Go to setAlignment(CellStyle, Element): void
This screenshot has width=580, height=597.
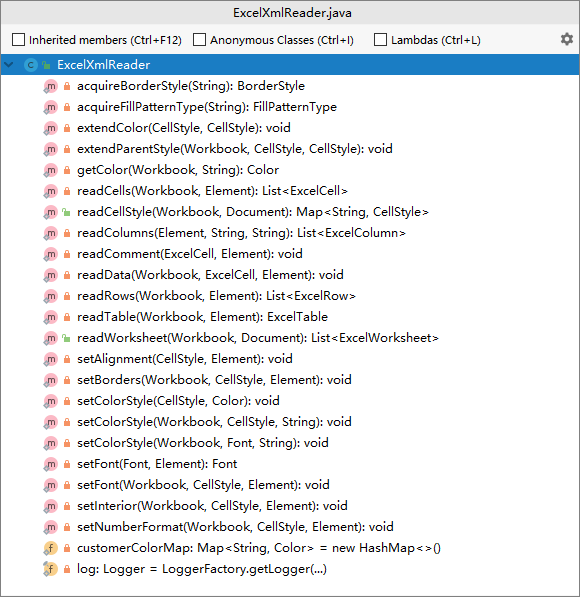tap(185, 359)
